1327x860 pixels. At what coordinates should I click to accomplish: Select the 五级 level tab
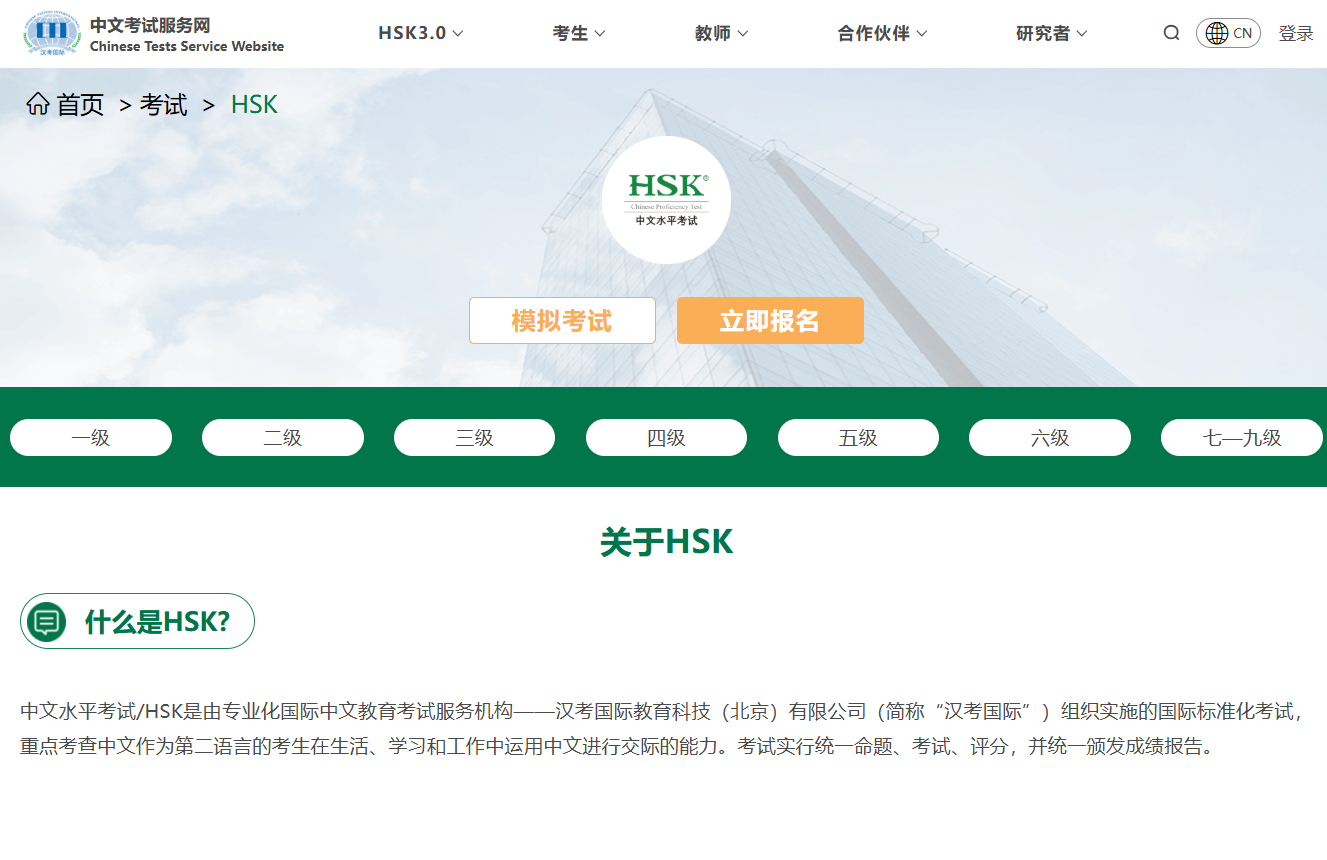[x=858, y=437]
